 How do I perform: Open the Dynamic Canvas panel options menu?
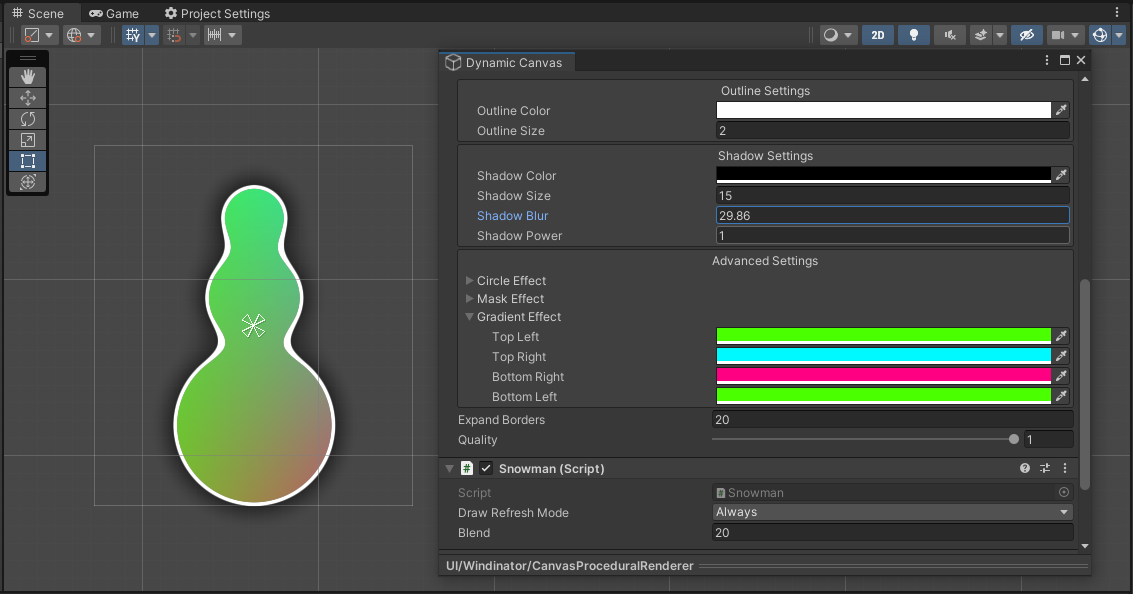pos(1047,60)
